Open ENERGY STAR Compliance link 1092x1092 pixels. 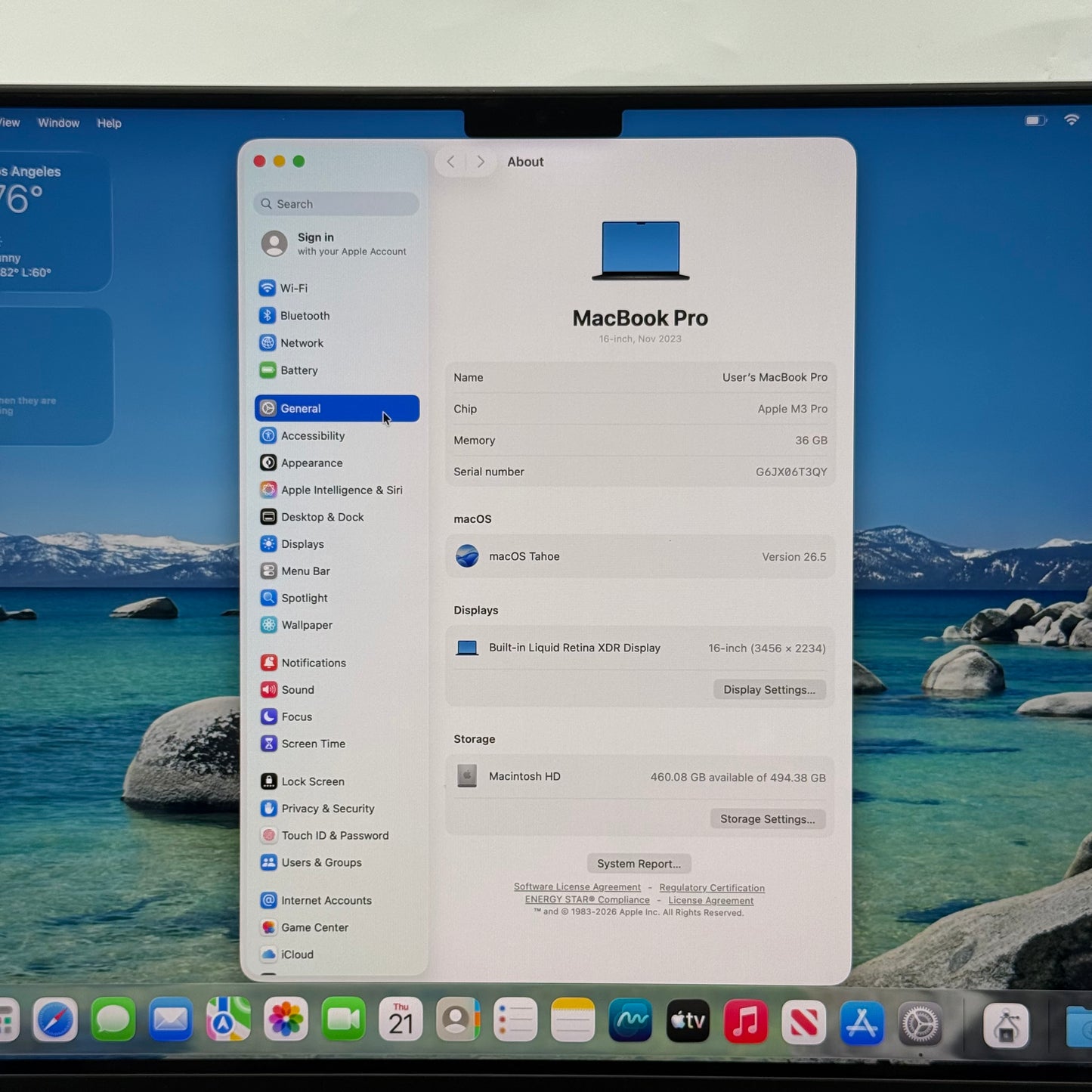587,899
